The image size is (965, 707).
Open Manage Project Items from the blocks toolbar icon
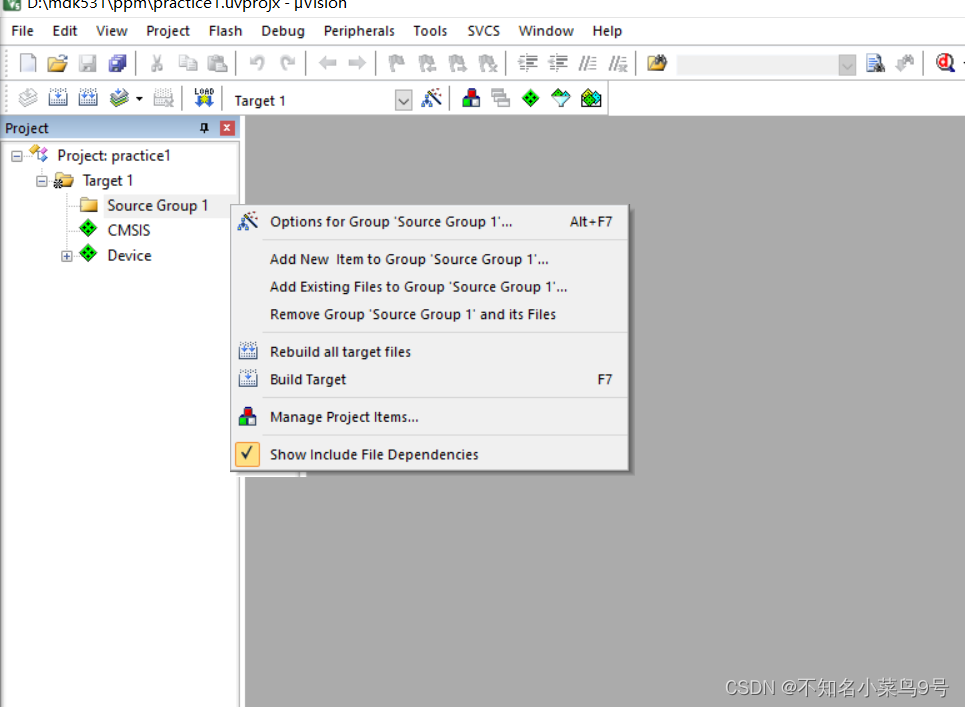471,98
